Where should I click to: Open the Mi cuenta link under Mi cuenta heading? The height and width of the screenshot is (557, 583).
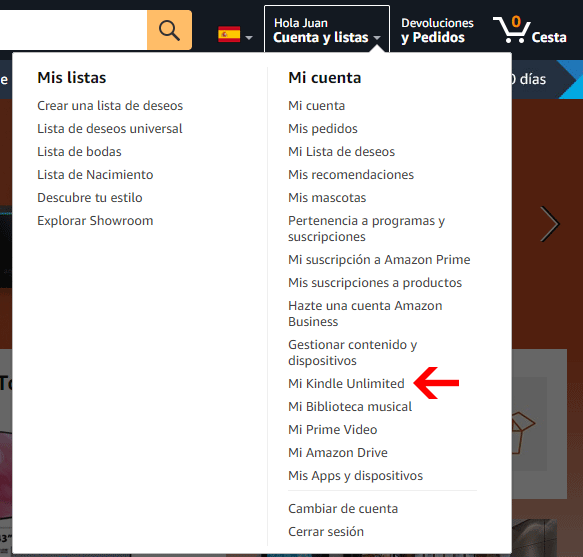(316, 106)
